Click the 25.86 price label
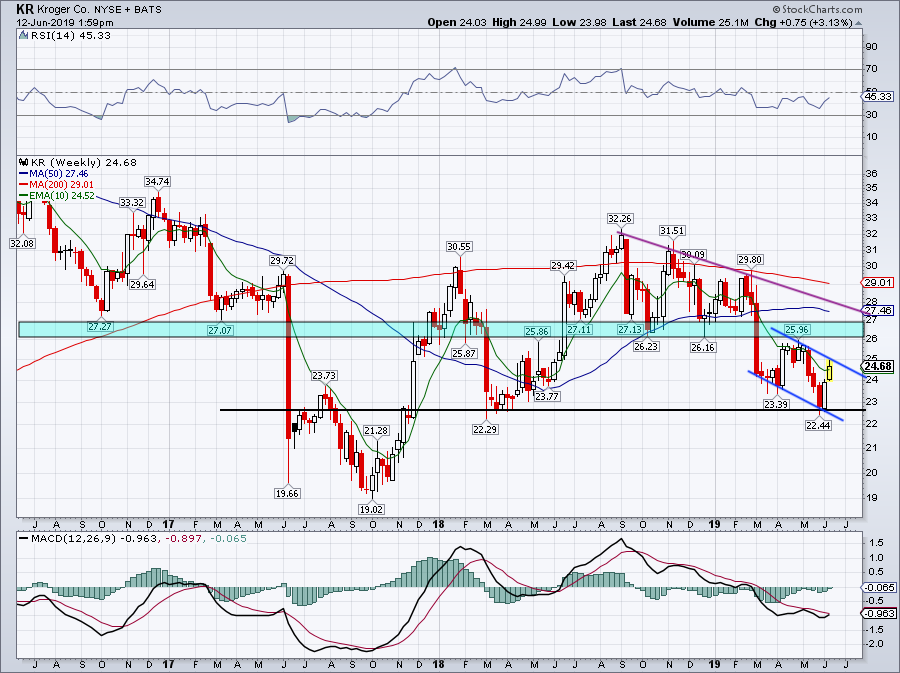The image size is (900, 673). coord(537,331)
